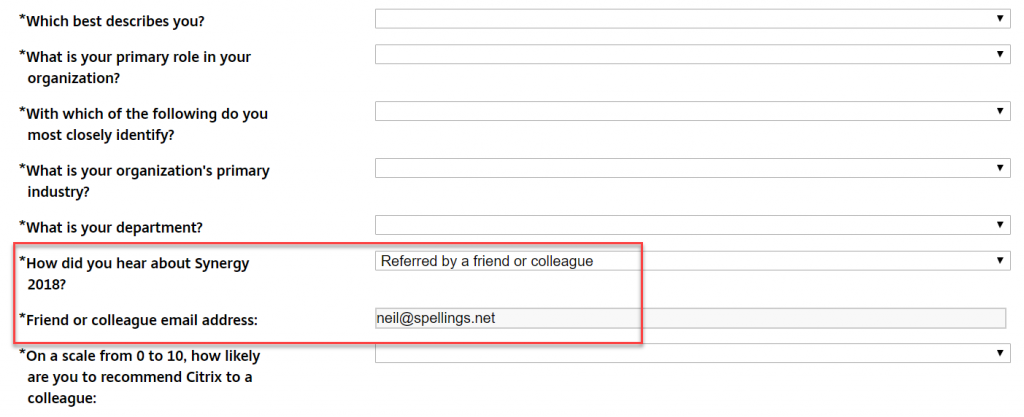1024x417 pixels.
Task: Click the friend or colleague email address field
Action: click(690, 319)
